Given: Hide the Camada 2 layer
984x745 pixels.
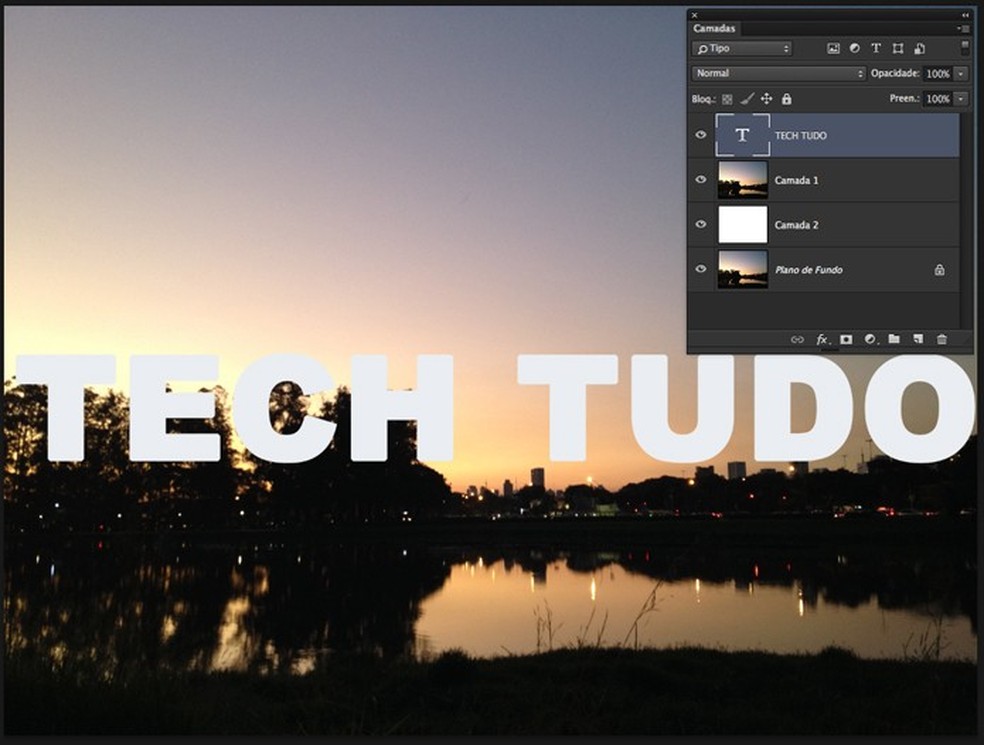Looking at the screenshot, I should (x=701, y=224).
